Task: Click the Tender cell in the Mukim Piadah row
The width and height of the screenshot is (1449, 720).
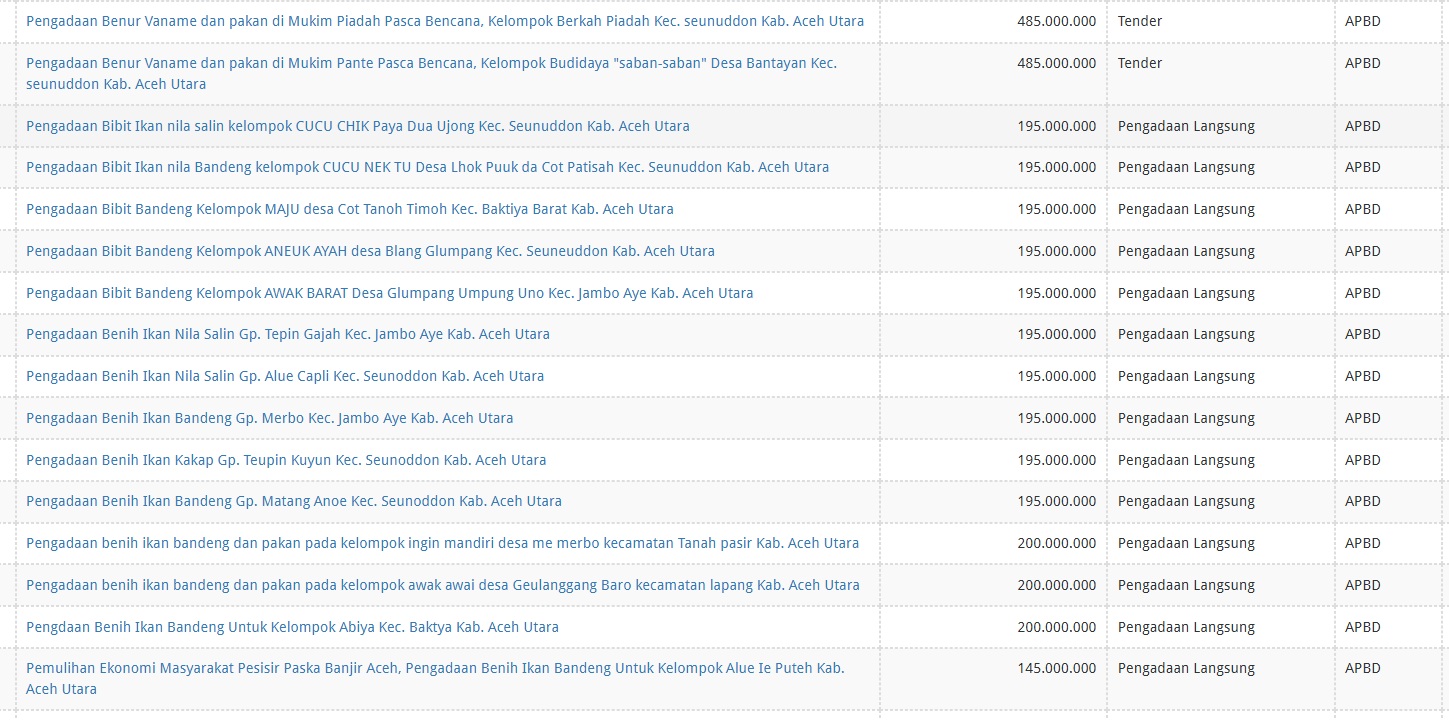Action: (1140, 21)
